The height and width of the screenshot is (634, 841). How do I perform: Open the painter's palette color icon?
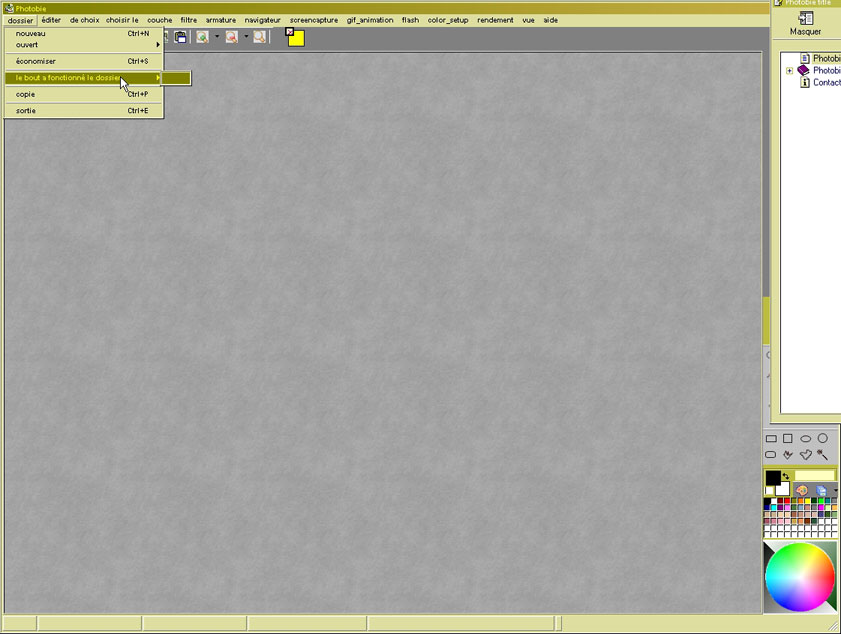pos(802,490)
